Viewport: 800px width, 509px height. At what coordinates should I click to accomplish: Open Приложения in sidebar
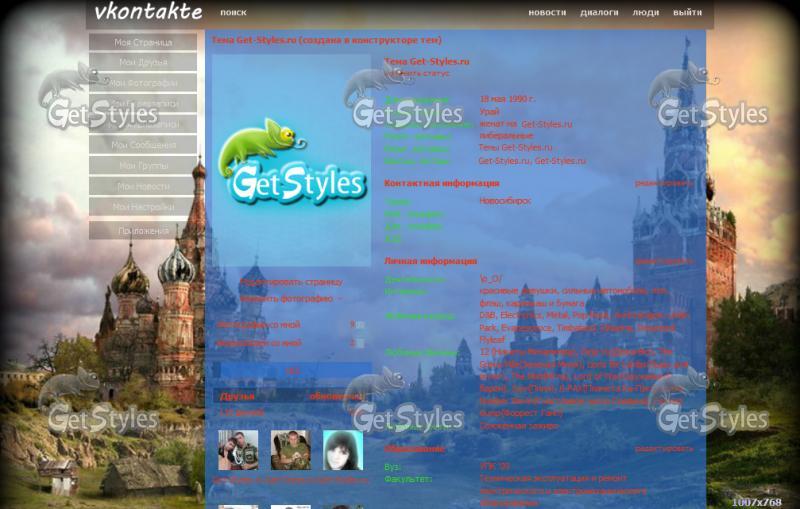pos(143,231)
